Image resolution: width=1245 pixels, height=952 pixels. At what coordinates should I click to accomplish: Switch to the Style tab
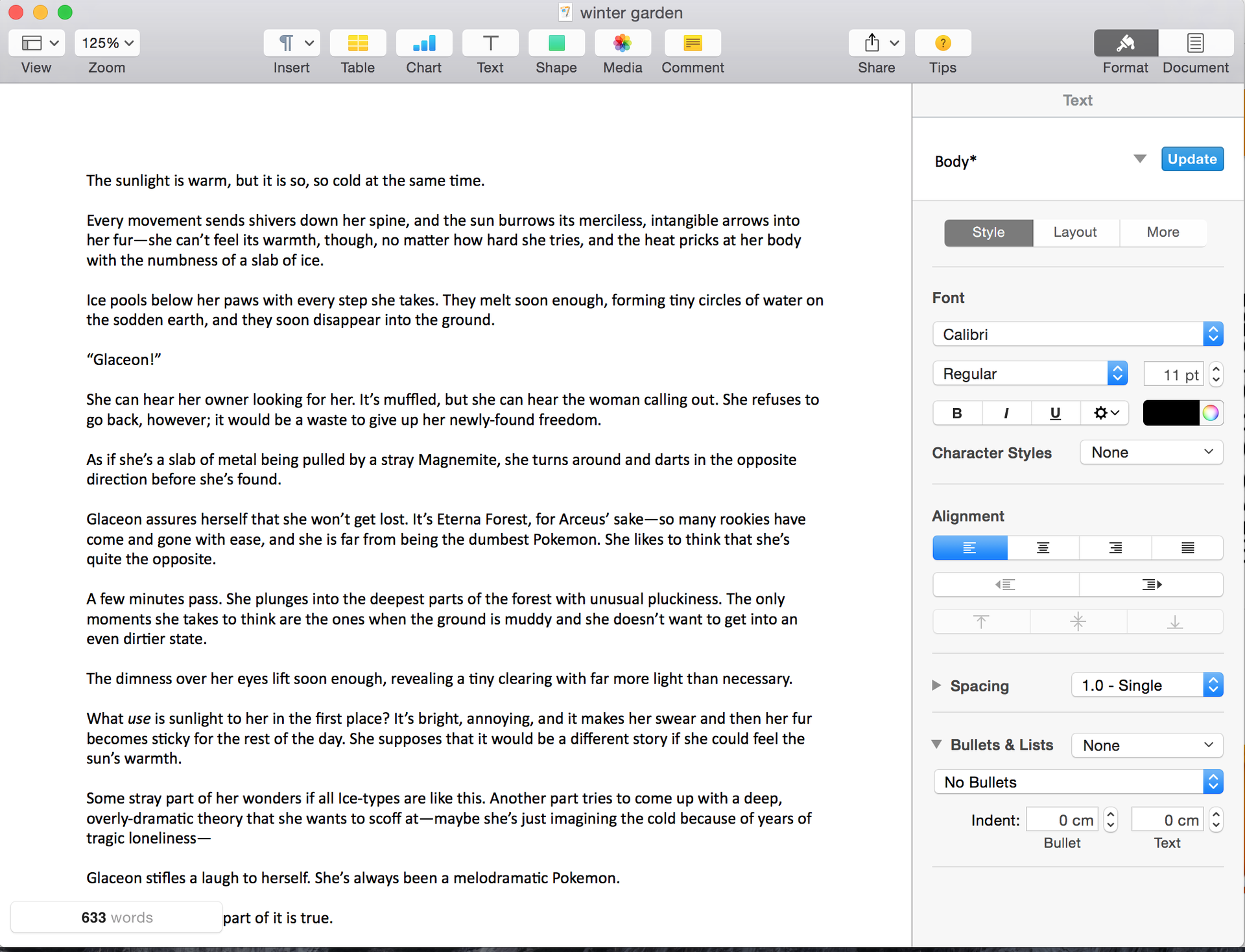pos(988,232)
